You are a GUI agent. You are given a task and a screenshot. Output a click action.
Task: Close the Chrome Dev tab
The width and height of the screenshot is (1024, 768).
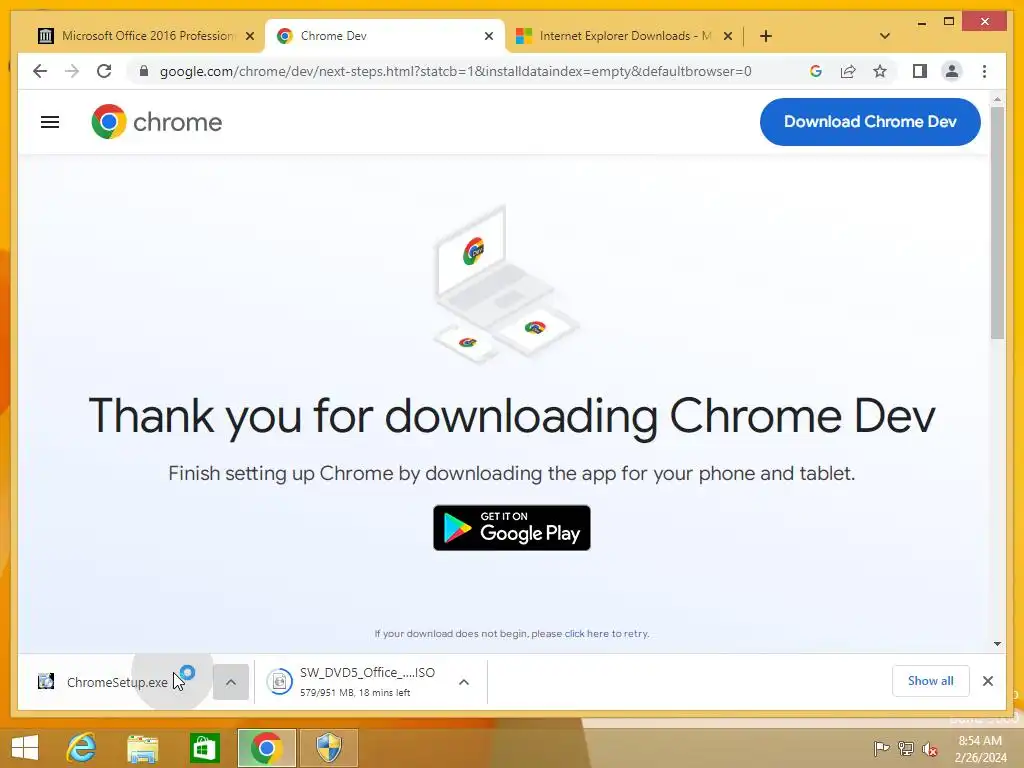[x=488, y=36]
